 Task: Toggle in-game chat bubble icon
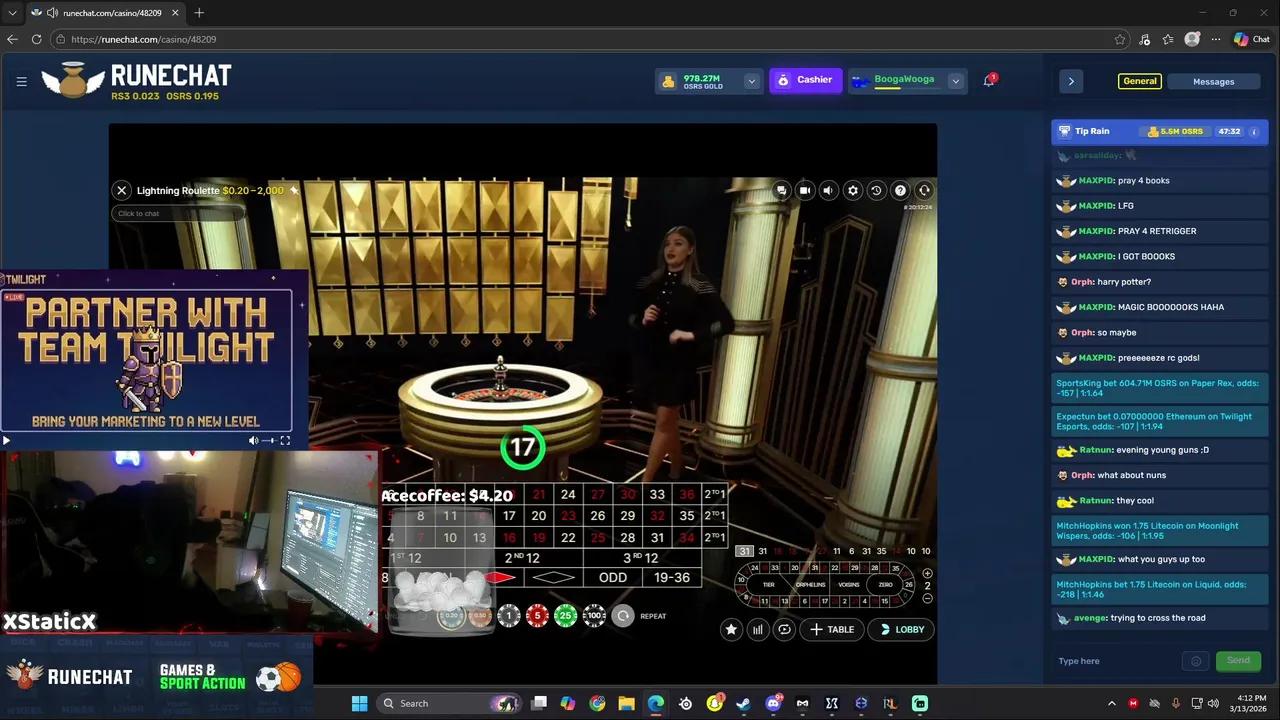(x=781, y=190)
